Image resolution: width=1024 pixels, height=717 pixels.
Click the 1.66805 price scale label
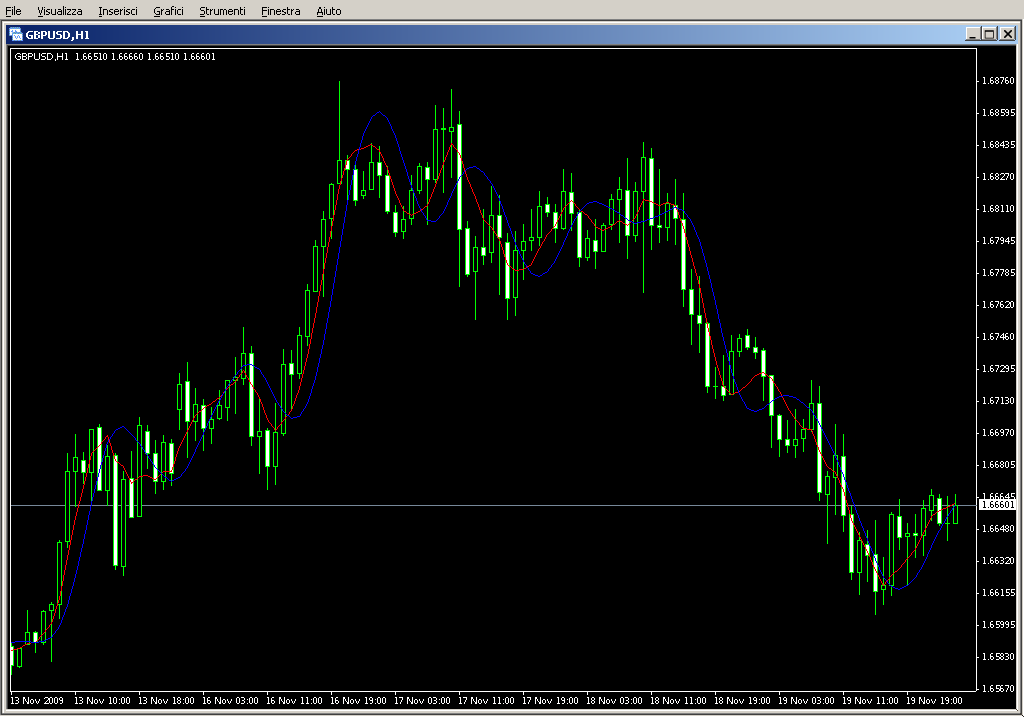pyautogui.click(x=999, y=465)
